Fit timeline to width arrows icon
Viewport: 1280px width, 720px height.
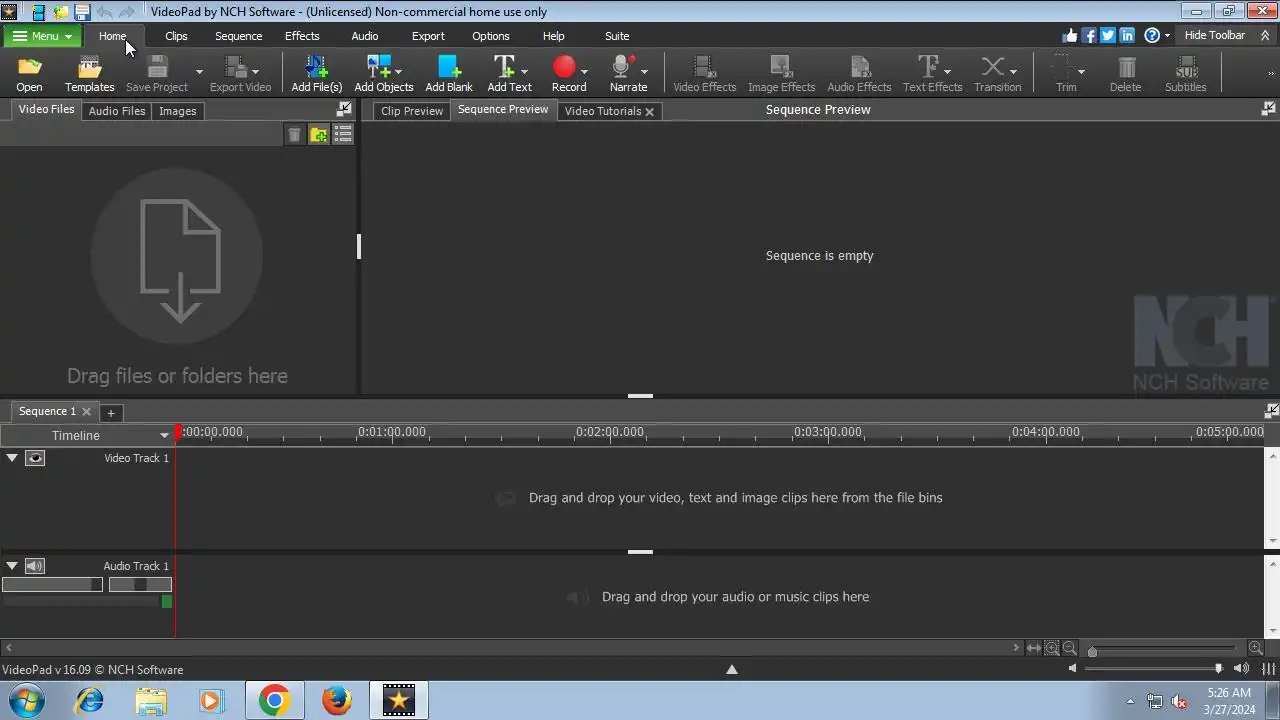1034,648
